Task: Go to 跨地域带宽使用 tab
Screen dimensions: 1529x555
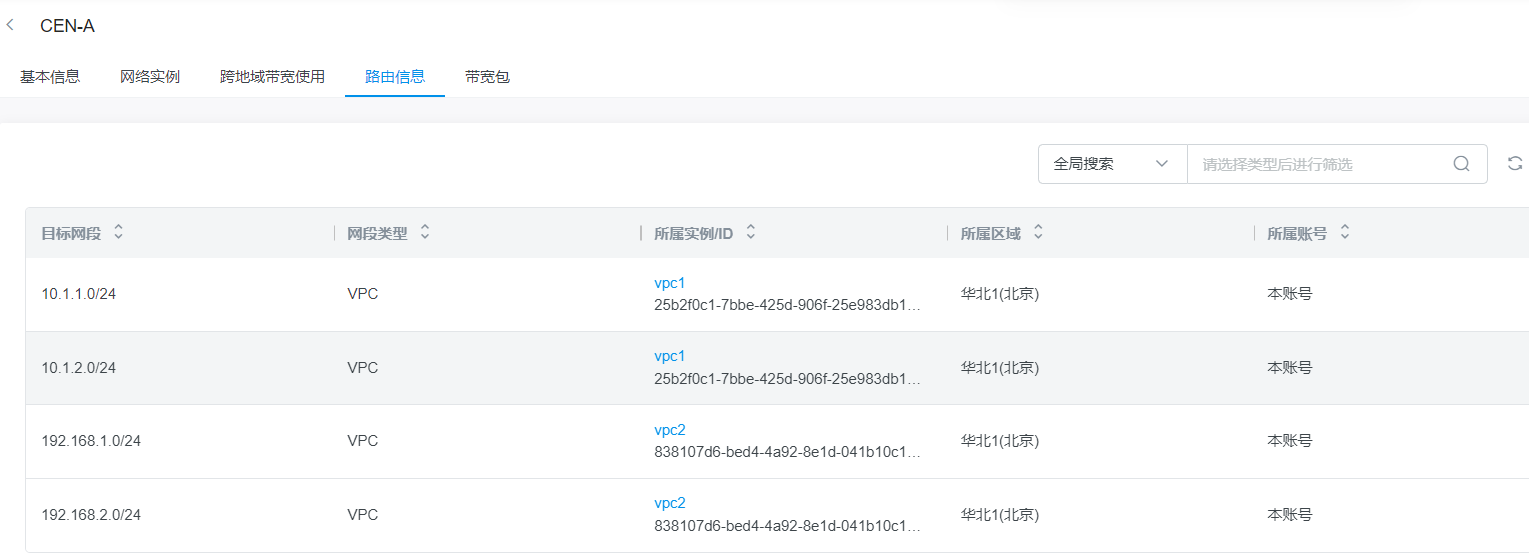Action: pos(272,76)
